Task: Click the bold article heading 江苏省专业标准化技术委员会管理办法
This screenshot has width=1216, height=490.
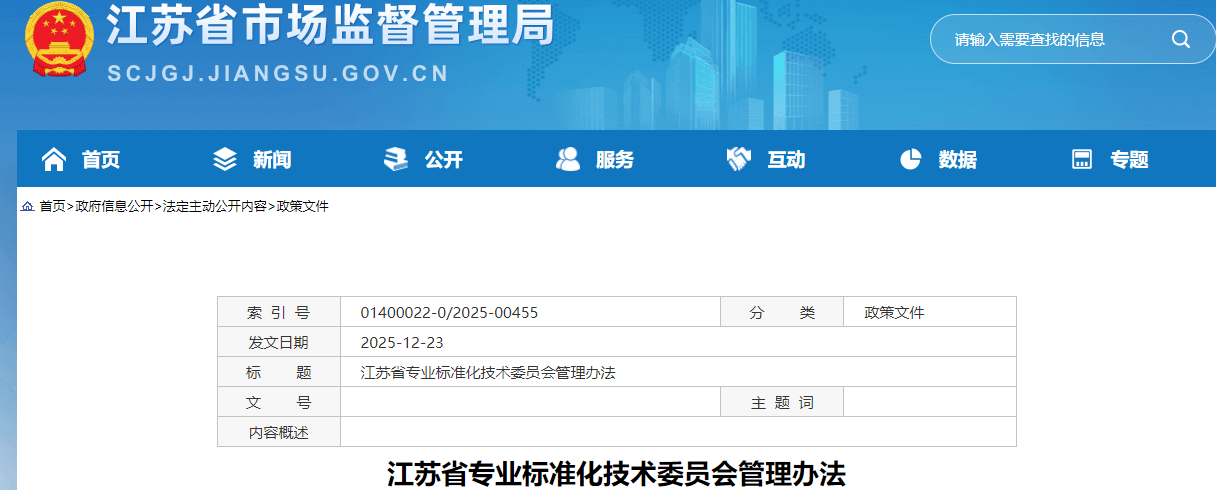Action: click(x=617, y=474)
